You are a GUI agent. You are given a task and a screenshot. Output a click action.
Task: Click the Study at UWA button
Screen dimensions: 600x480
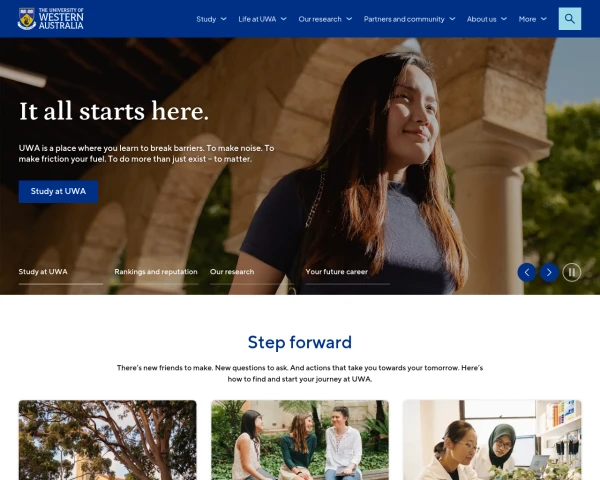(58, 191)
